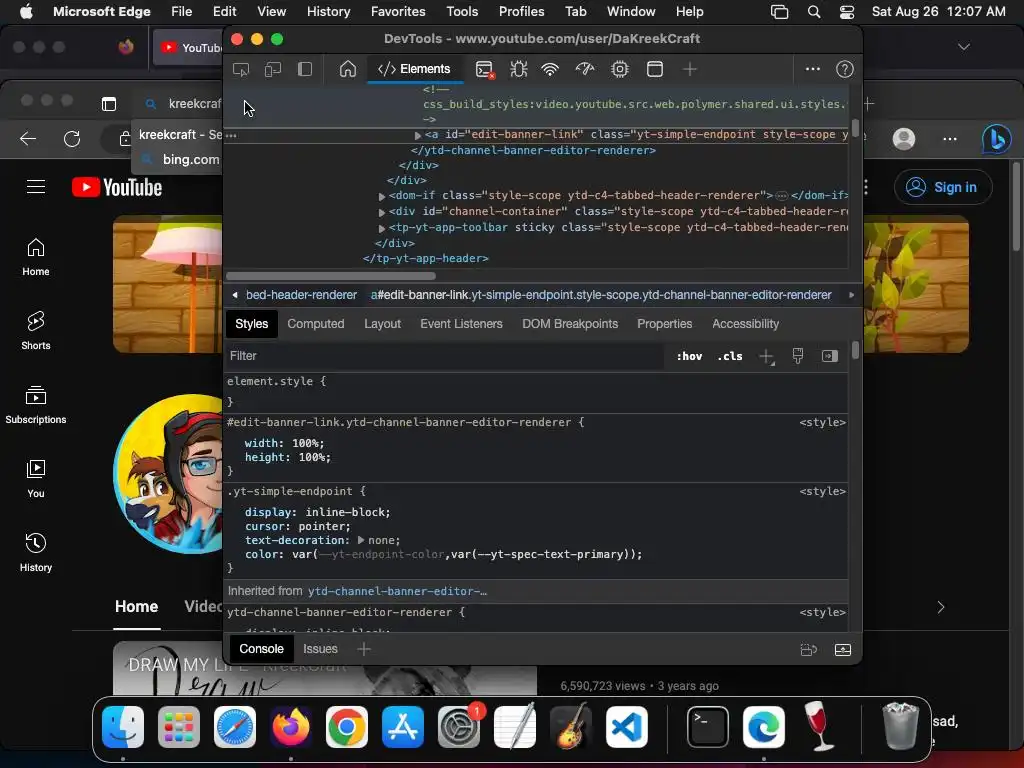Toggle the .cls element classes button
This screenshot has width=1024, height=768.
tap(729, 356)
